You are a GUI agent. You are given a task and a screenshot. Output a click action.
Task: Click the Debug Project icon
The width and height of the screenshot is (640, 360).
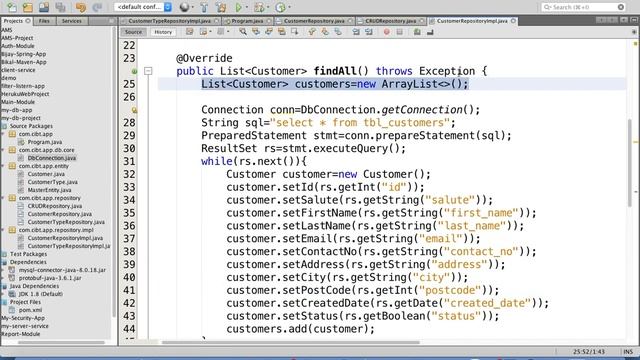[259, 7]
